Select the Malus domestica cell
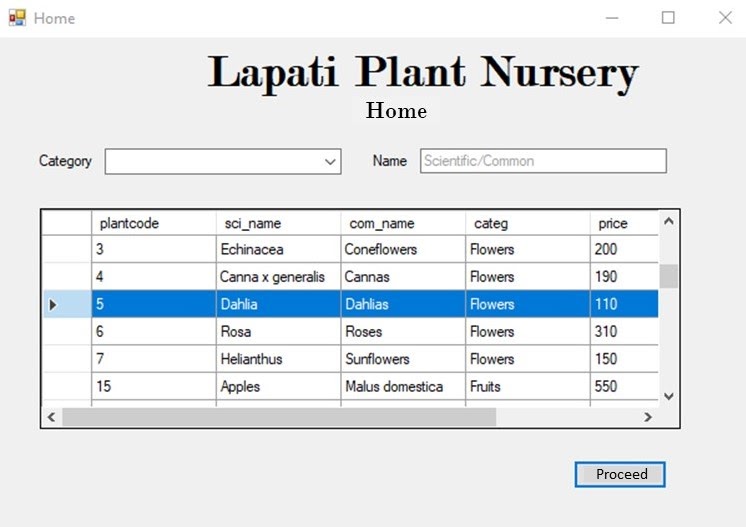Screen dimensions: 746x527 pos(402,387)
